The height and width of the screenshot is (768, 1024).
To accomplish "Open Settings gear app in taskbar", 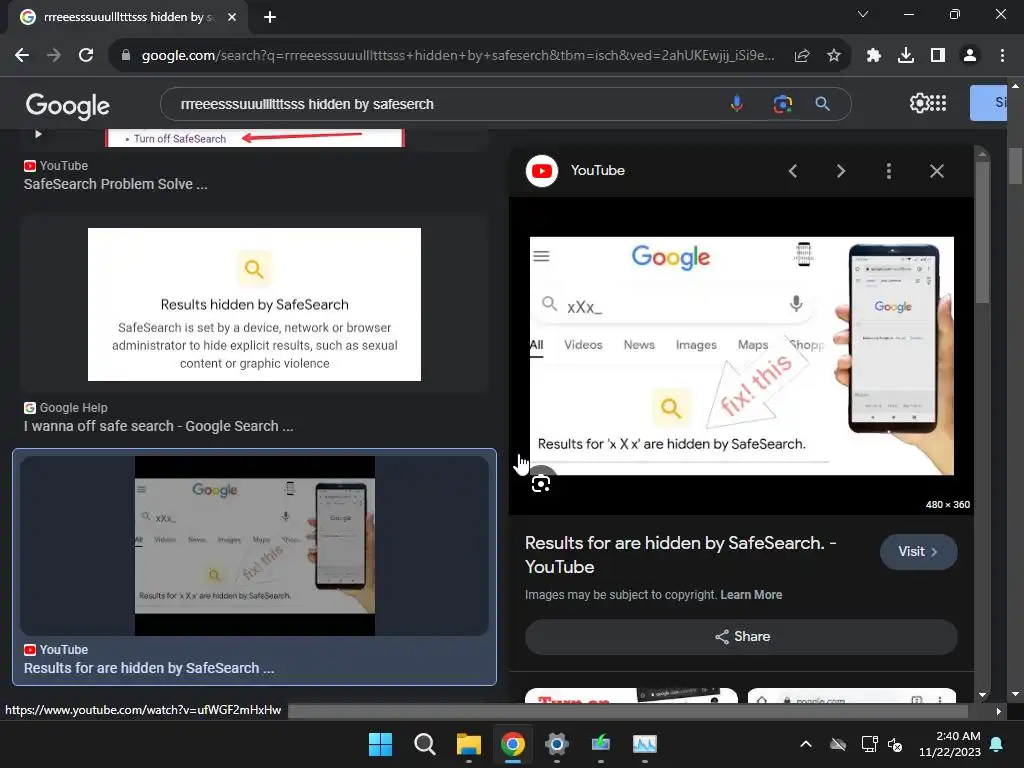I will (x=556, y=744).
